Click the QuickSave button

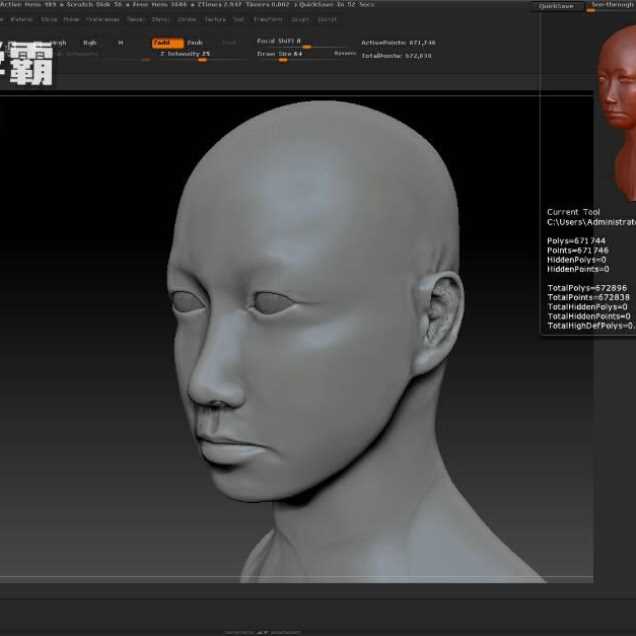556,6
